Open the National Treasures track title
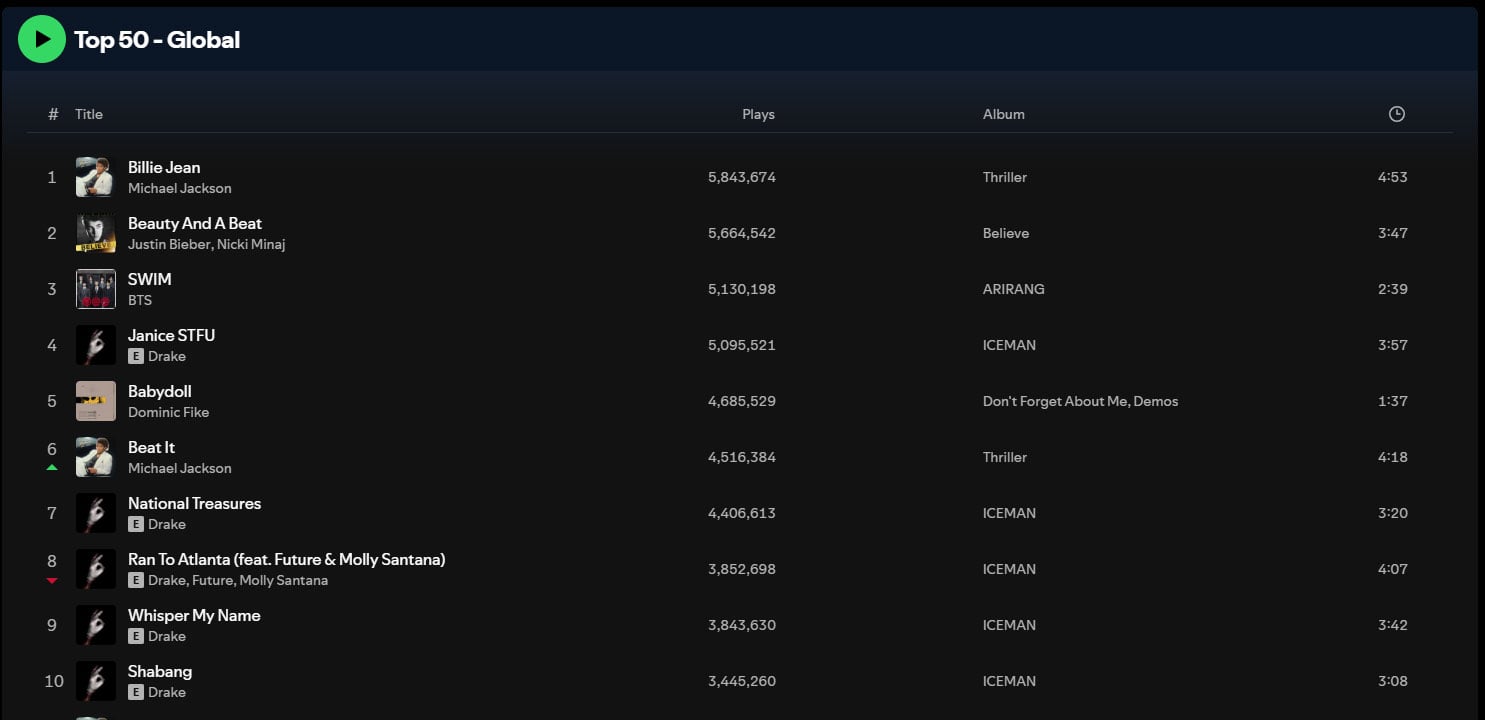Screen dimensions: 1485x720 [x=194, y=503]
